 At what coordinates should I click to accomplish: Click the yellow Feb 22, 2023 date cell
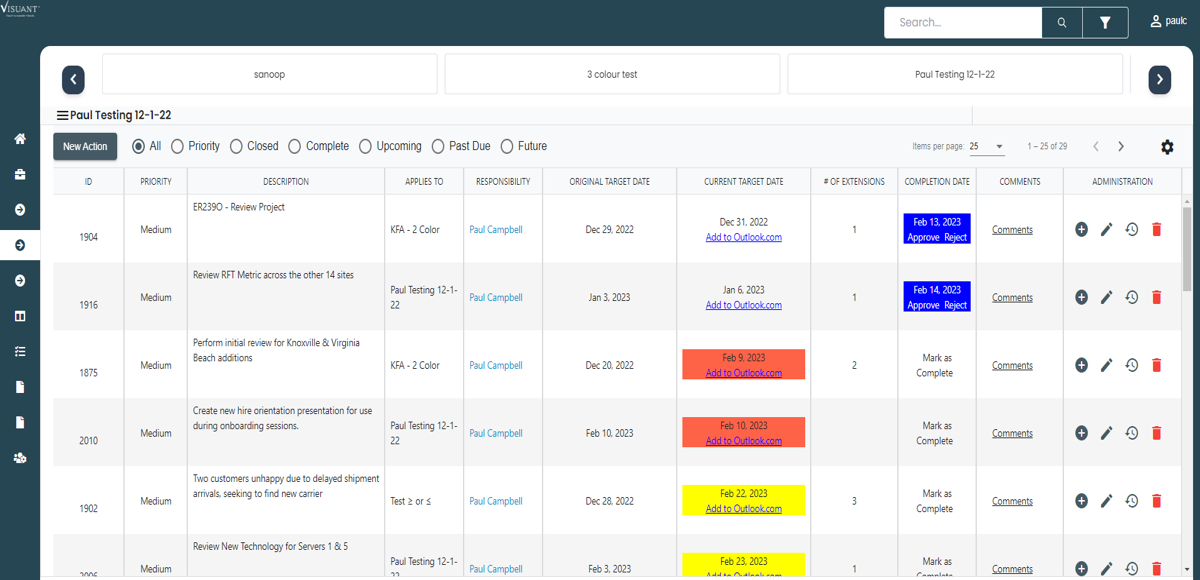click(x=743, y=500)
